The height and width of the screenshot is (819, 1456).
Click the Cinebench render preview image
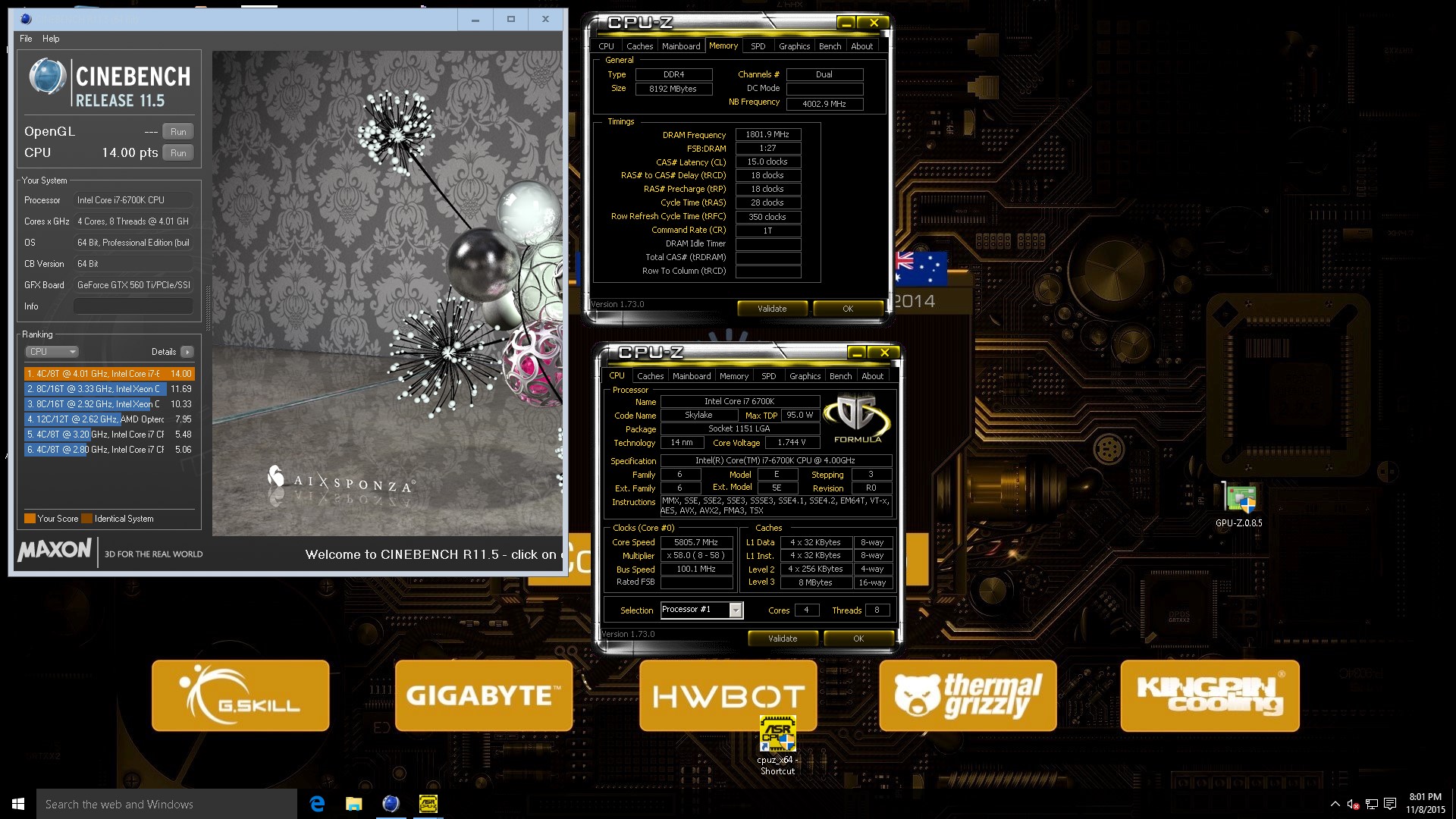point(388,293)
